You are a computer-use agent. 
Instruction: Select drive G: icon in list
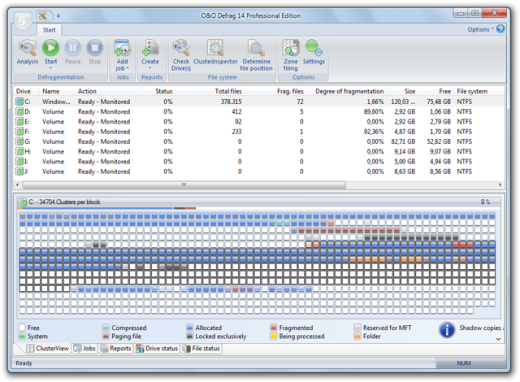20,142
